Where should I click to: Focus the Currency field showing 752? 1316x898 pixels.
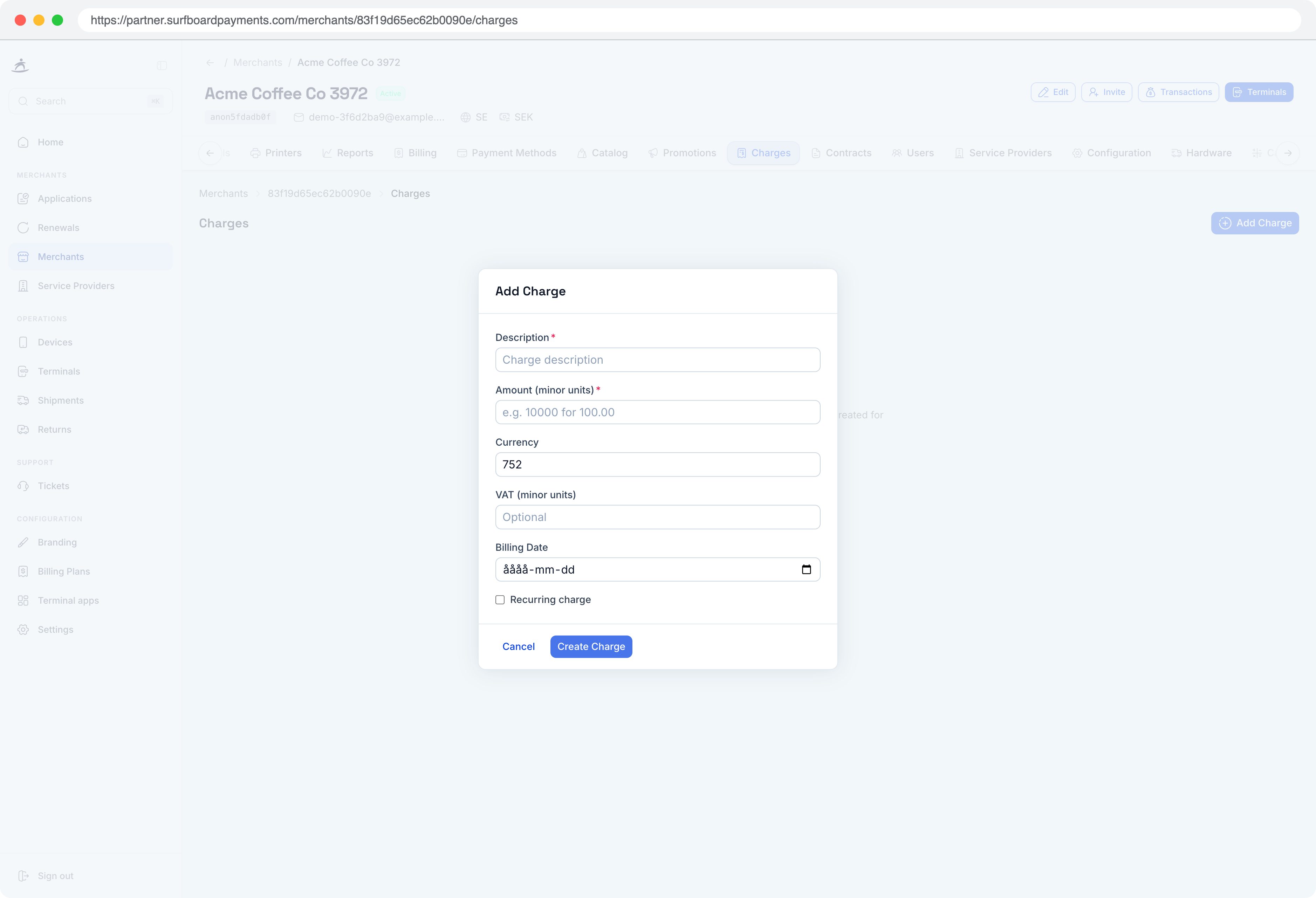pyautogui.click(x=657, y=464)
